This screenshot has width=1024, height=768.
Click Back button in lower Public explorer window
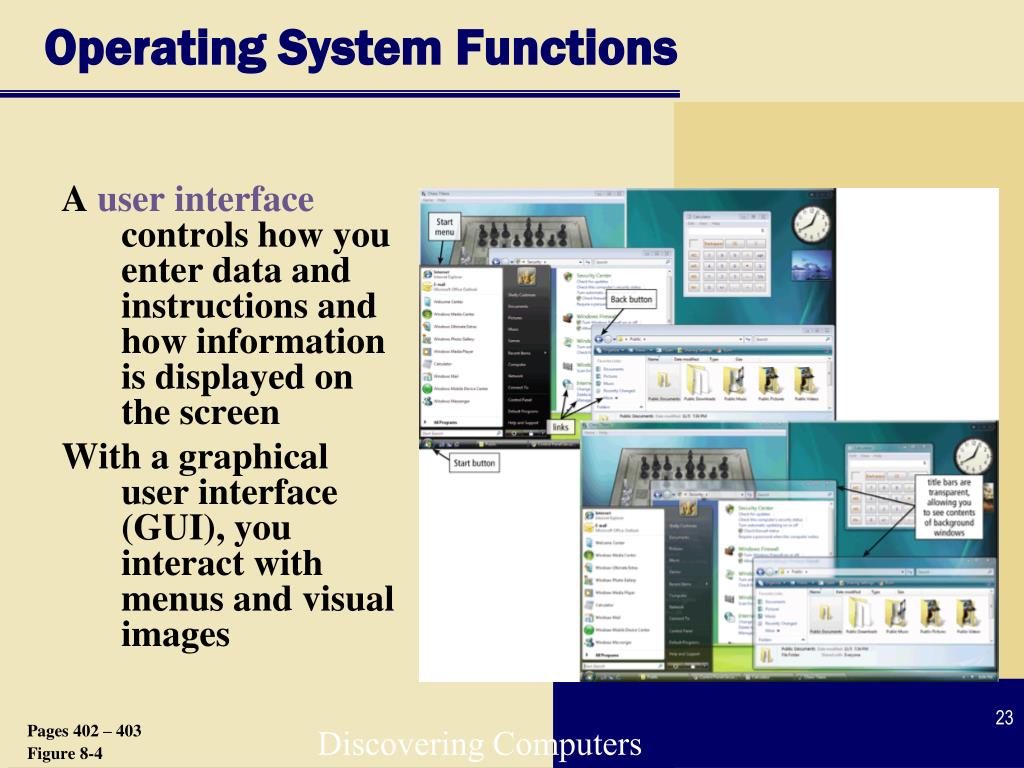761,571
